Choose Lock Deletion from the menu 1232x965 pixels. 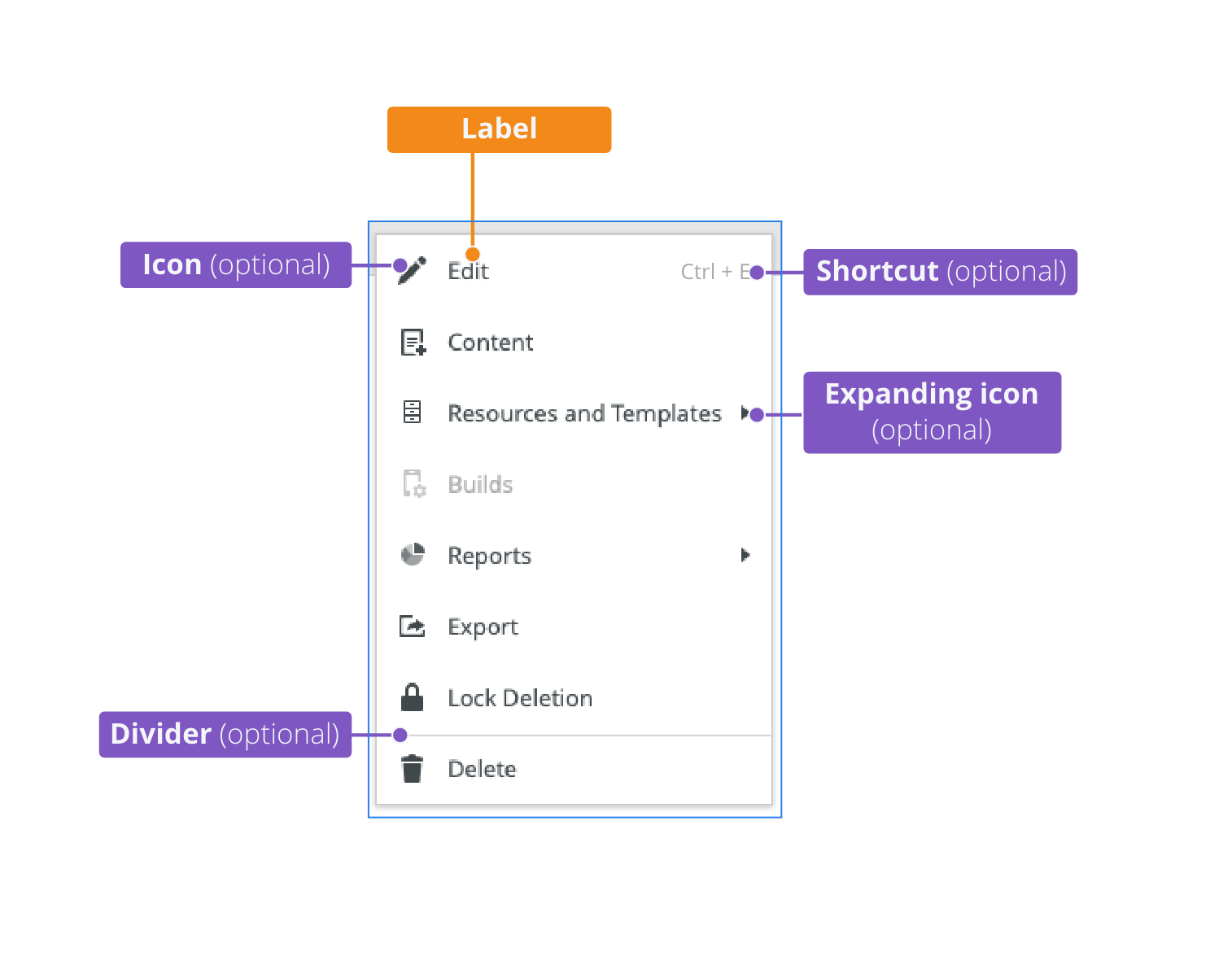point(574,697)
